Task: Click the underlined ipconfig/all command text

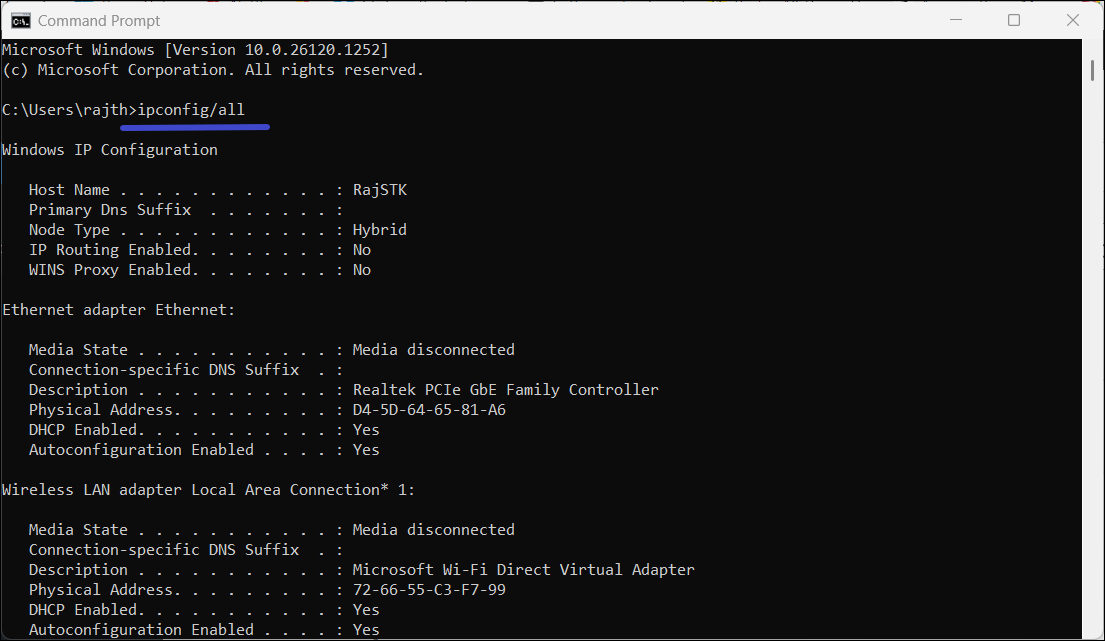Action: pos(190,110)
